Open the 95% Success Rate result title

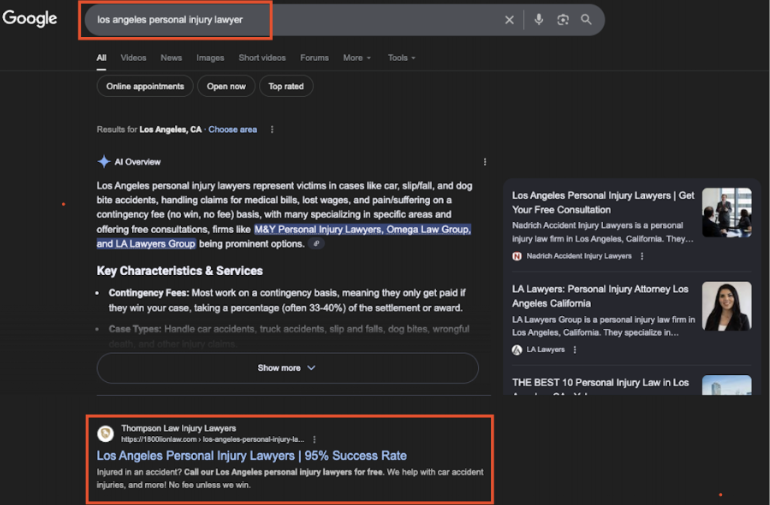251,456
